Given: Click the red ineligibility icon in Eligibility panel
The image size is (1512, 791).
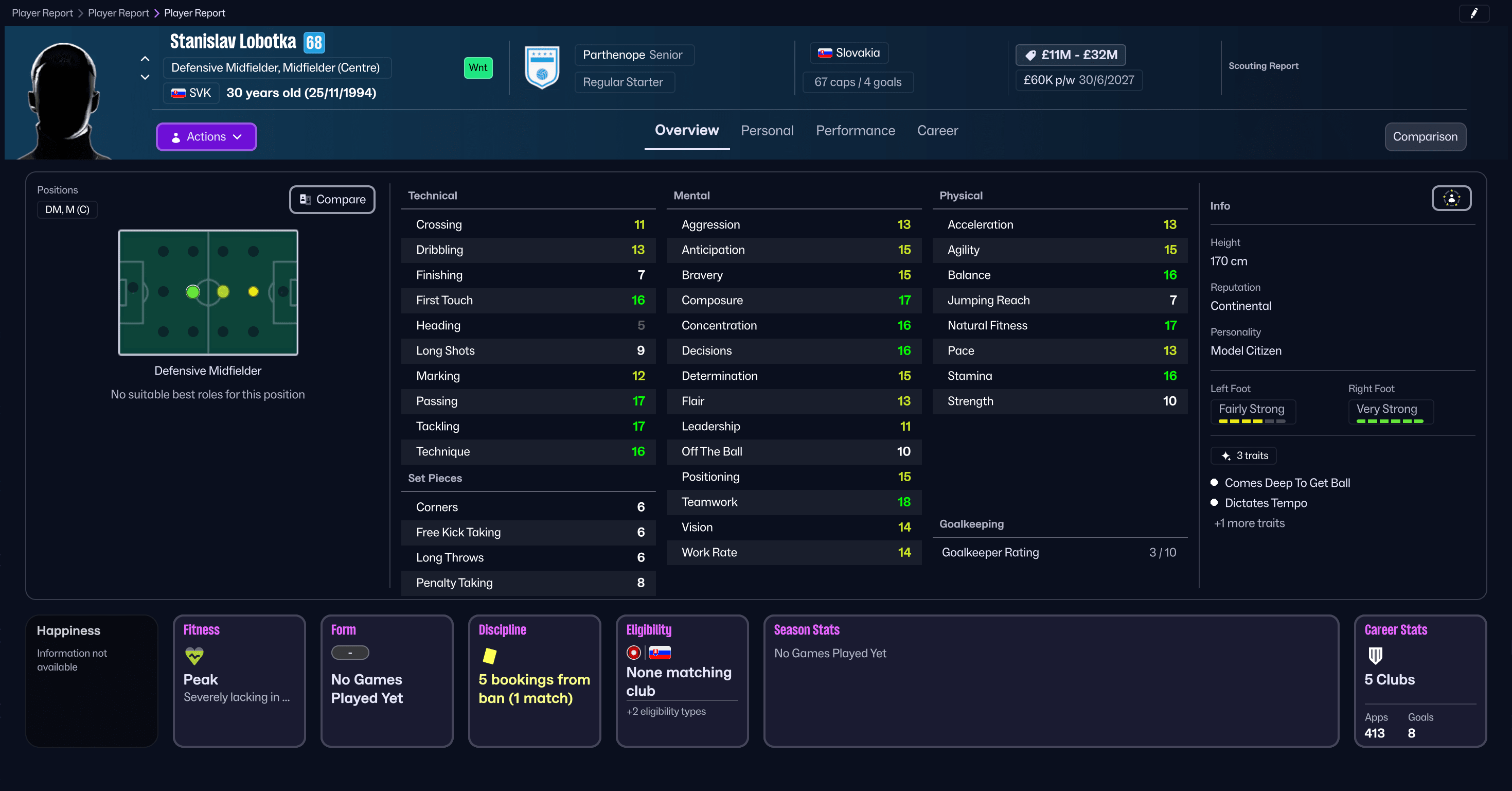Looking at the screenshot, I should (x=634, y=653).
